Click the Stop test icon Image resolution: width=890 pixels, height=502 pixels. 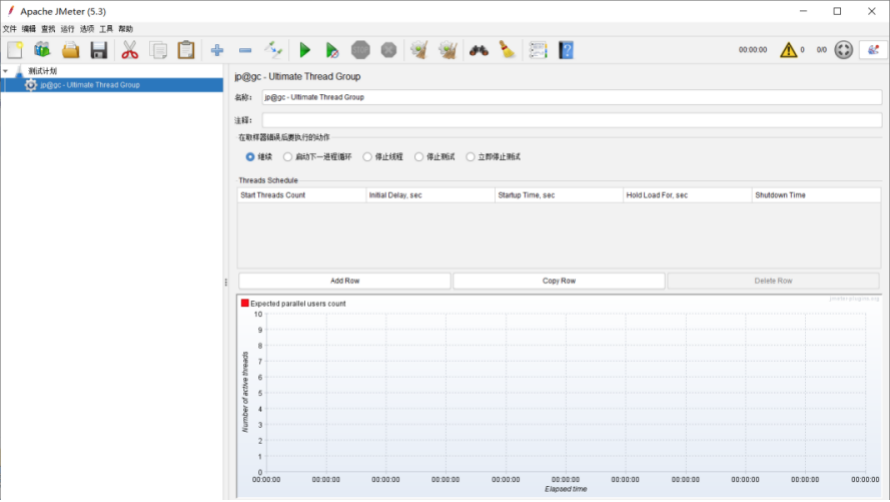pos(360,50)
